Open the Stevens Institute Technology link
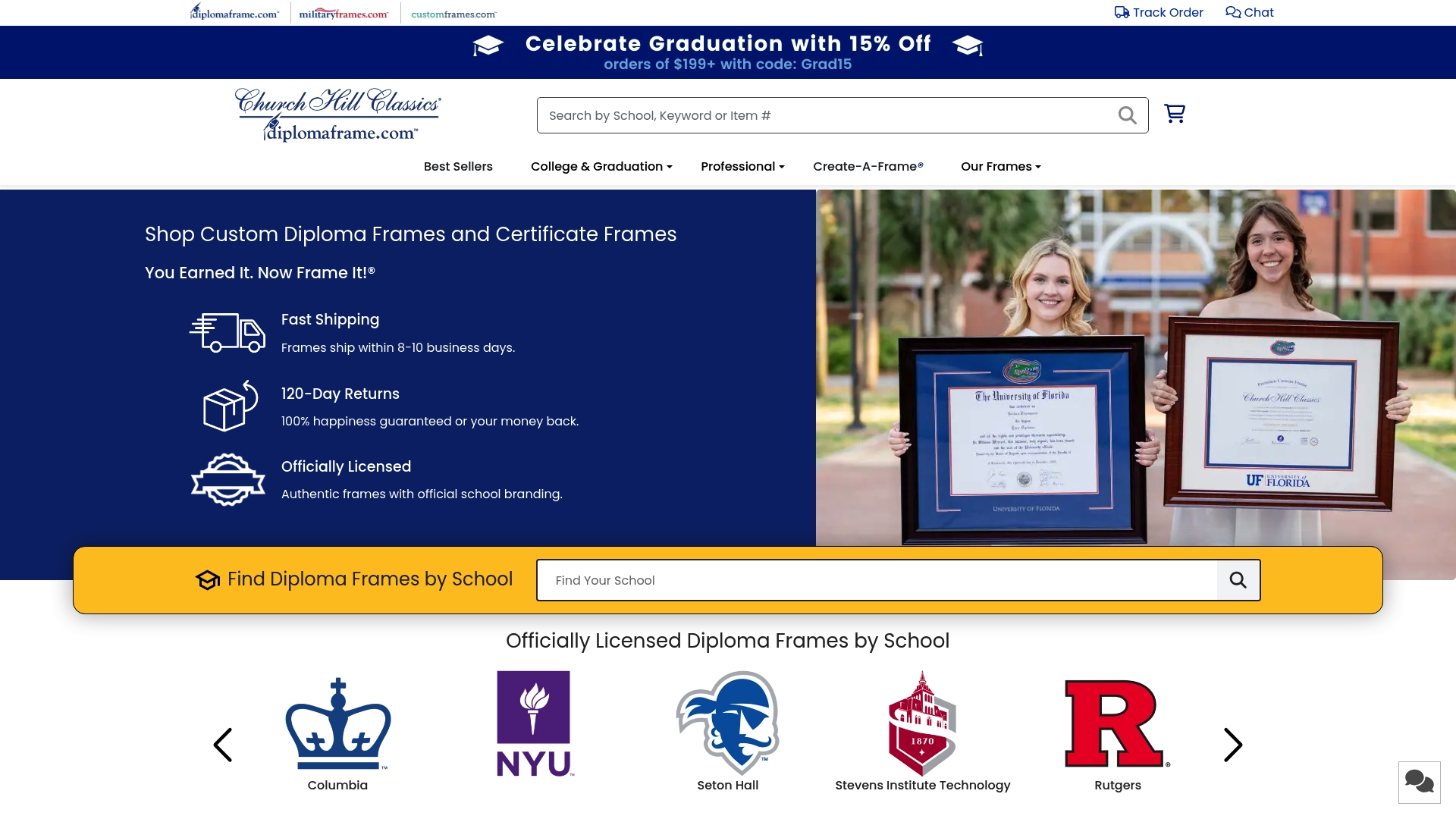This screenshot has height=819, width=1456. click(x=923, y=786)
